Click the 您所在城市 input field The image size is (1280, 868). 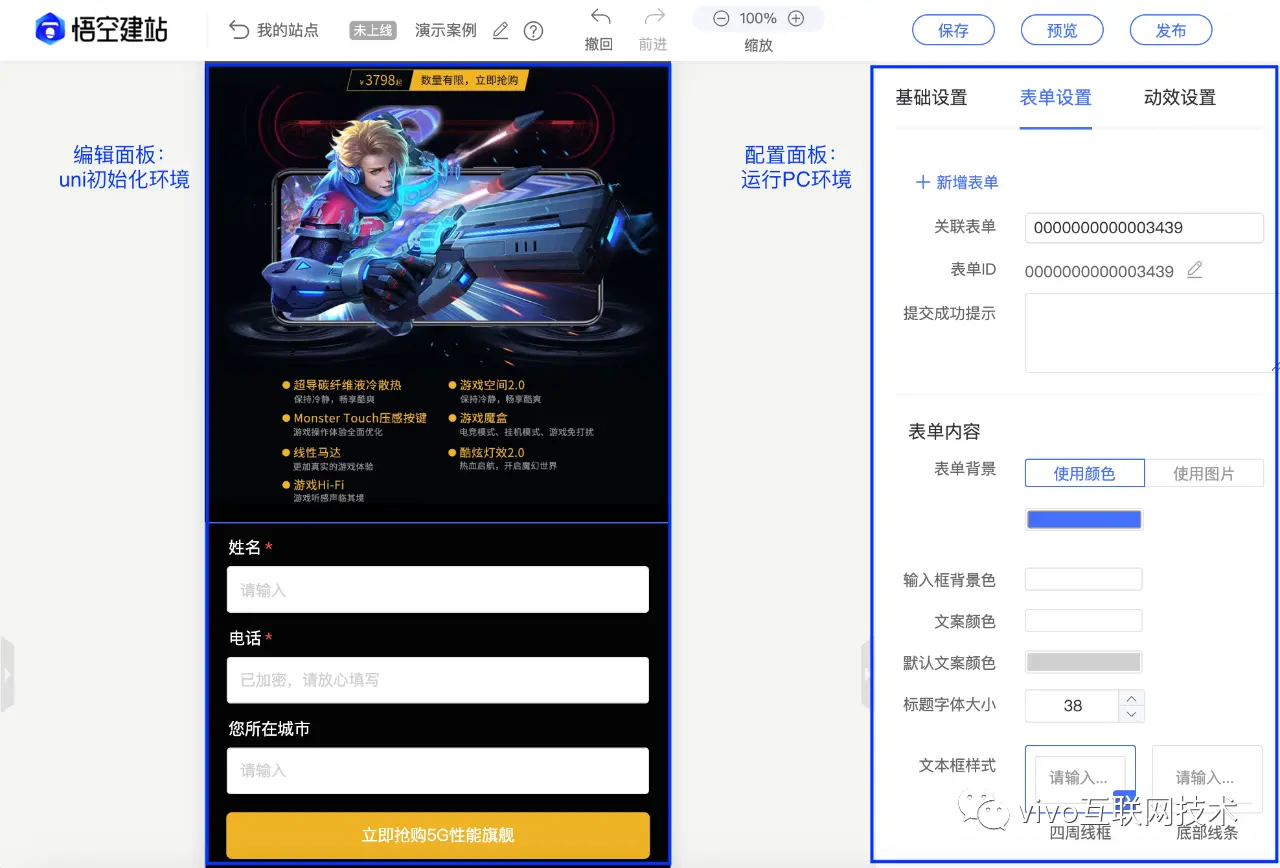click(x=438, y=771)
